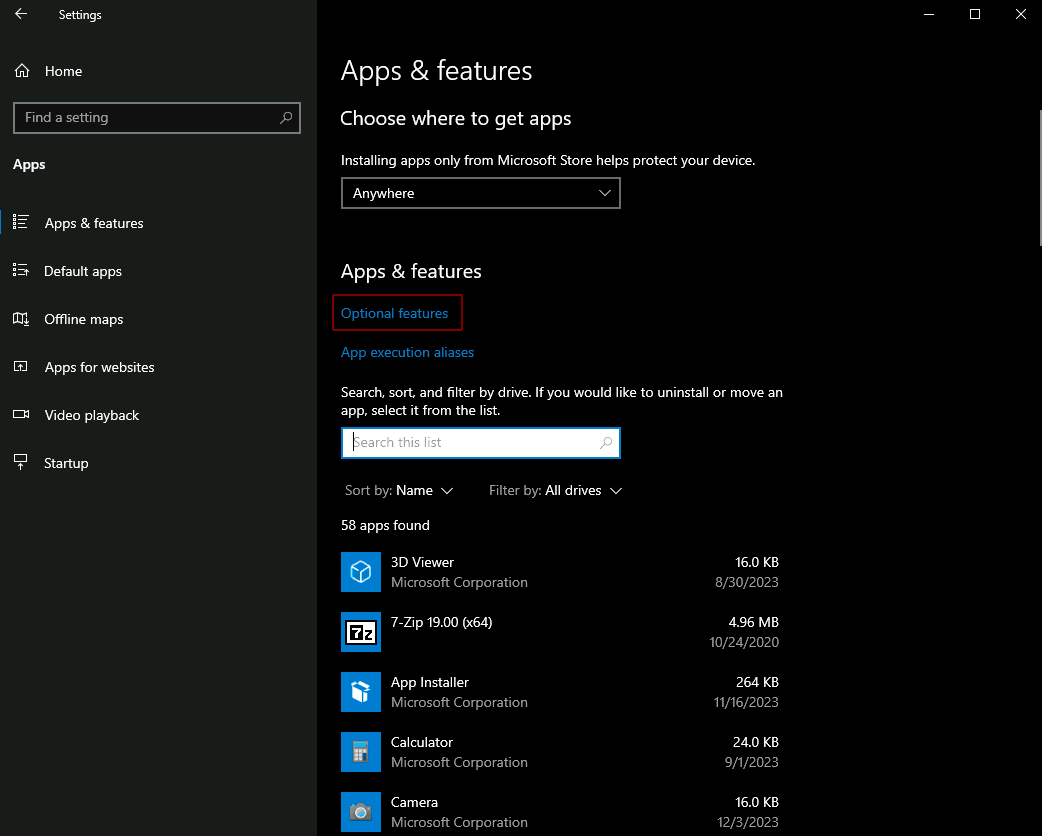Click the 58 apps found count

coord(385,525)
